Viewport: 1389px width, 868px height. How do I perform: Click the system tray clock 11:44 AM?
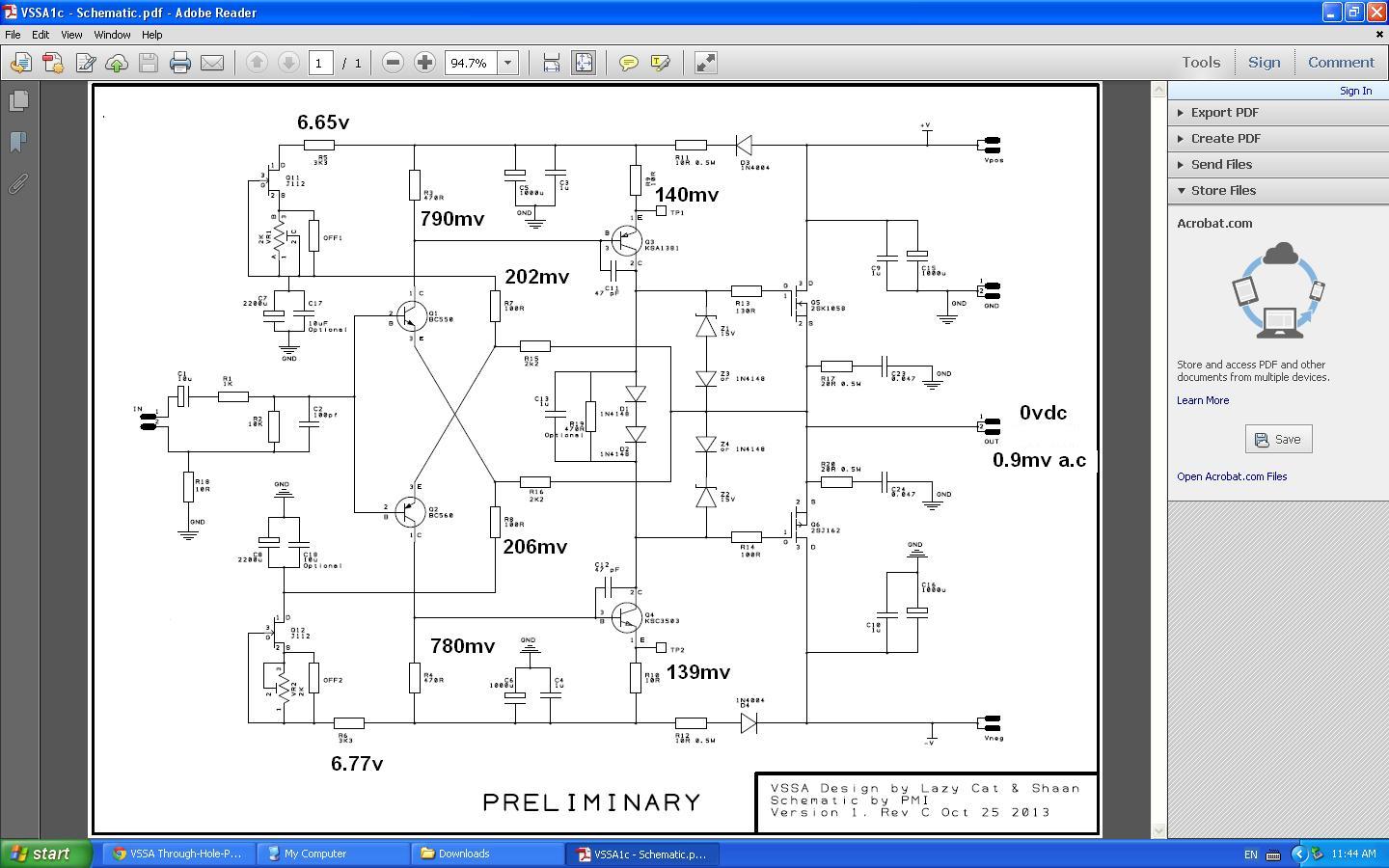1353,854
